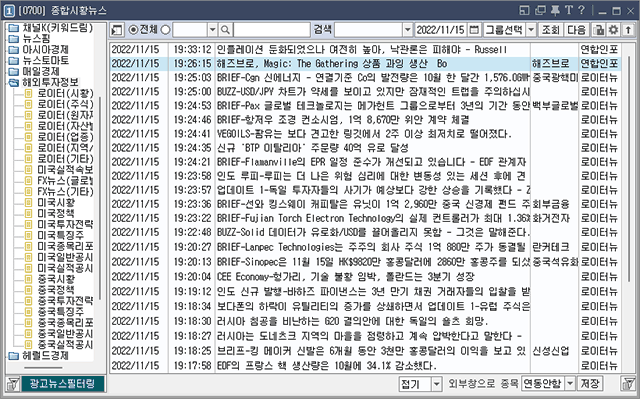Select the 전체 radio button
The height and width of the screenshot is (399, 640).
(133, 30)
